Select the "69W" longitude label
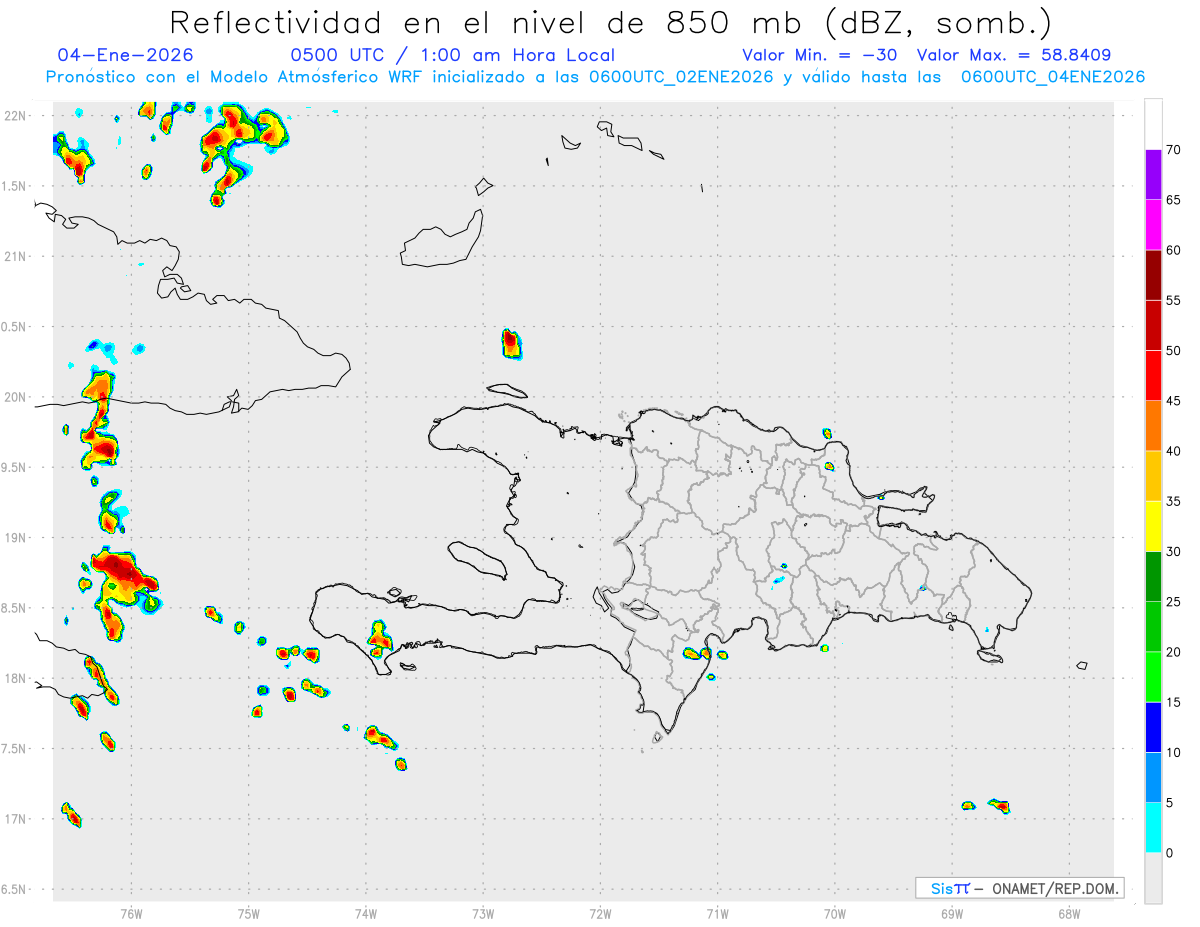 coord(952,913)
